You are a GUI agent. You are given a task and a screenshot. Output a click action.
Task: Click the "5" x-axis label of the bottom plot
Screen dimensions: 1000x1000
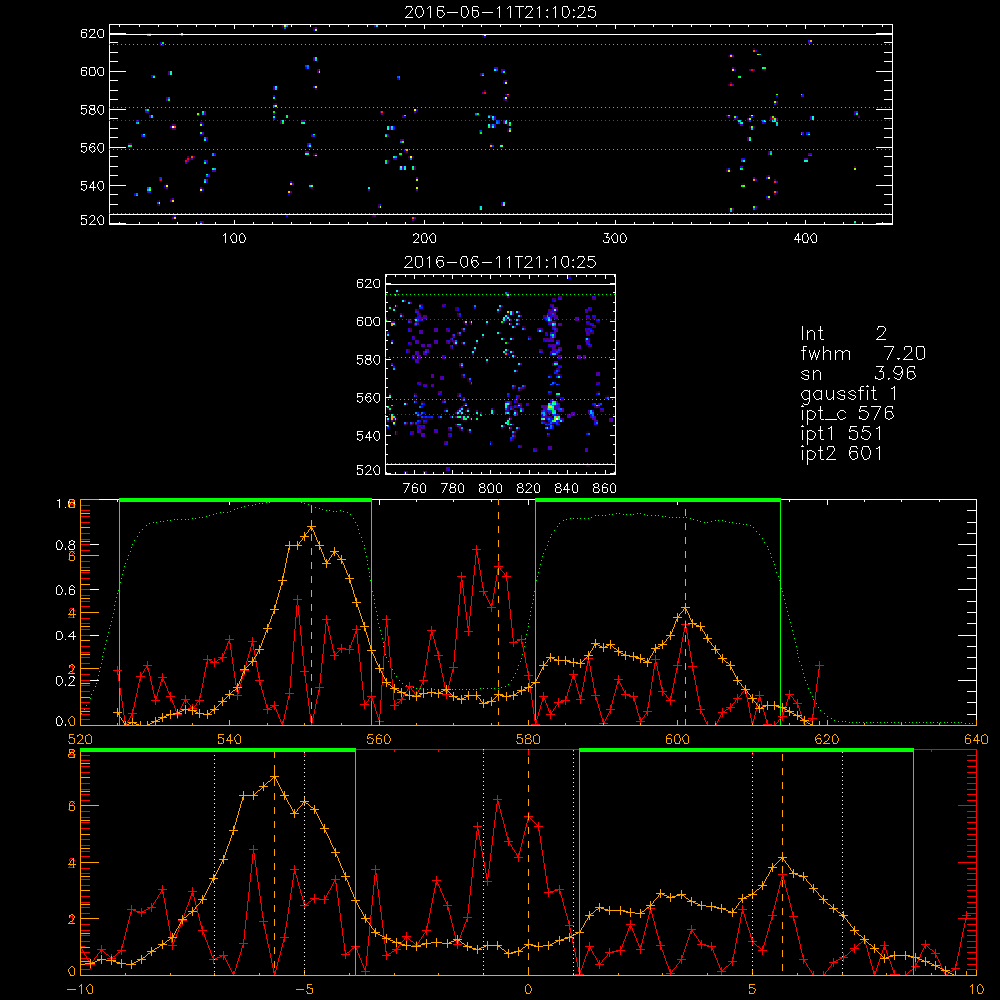753,989
